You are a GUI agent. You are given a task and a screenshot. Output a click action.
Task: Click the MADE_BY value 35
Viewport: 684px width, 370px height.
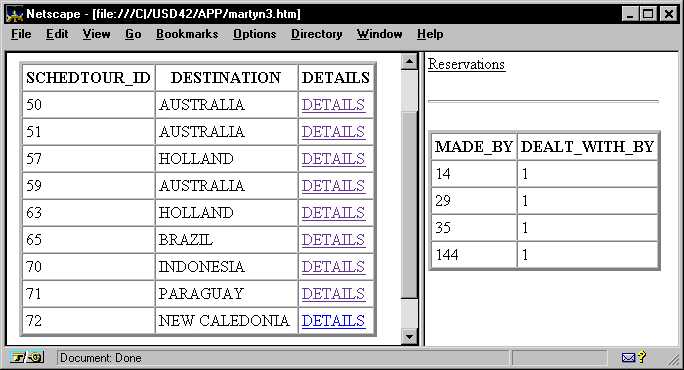point(474,228)
